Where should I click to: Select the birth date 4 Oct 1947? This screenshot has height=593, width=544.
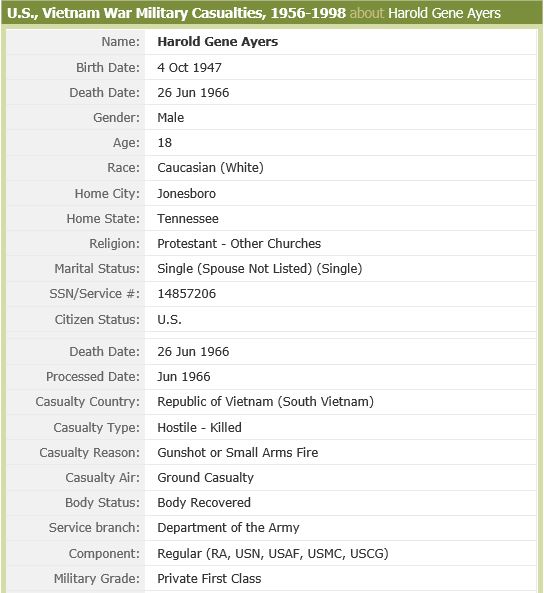click(189, 67)
